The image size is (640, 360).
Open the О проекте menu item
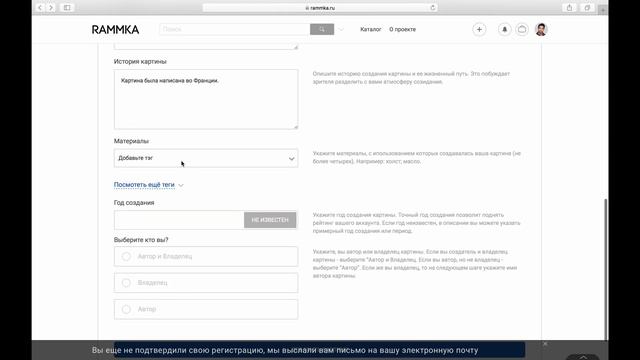[402, 29]
